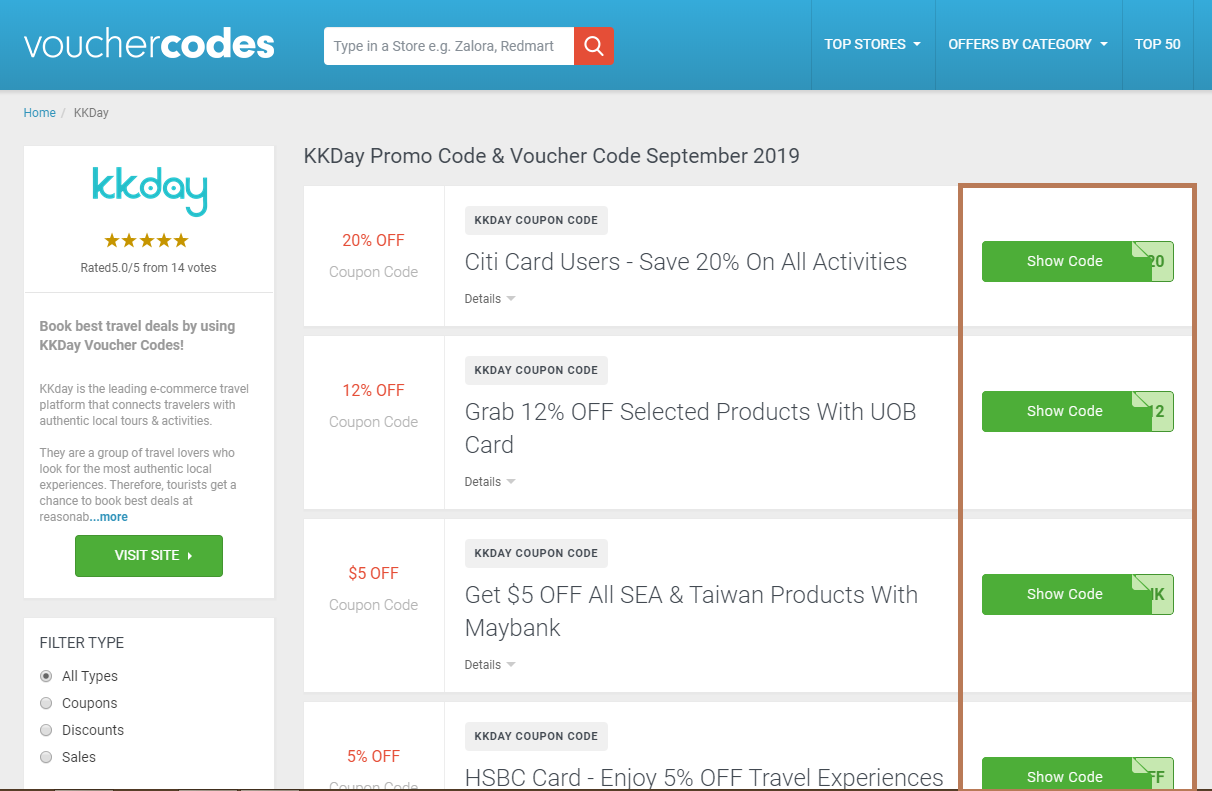The image size is (1212, 791).
Task: Type-in store search field
Action: pos(449,46)
